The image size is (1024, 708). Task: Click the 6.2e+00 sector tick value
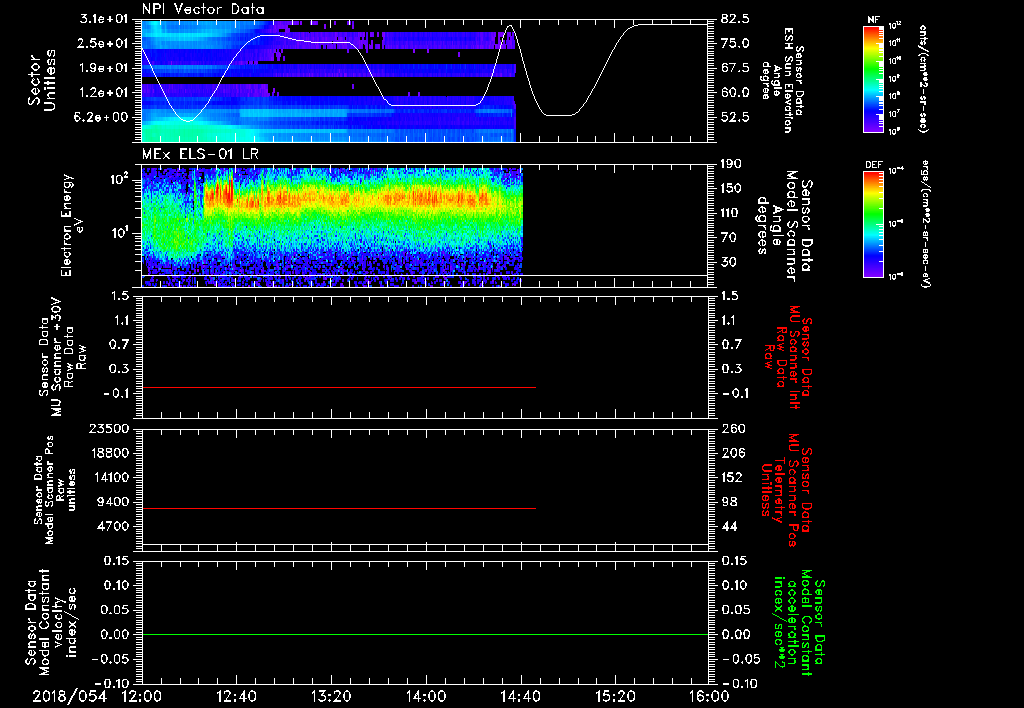click(x=102, y=118)
